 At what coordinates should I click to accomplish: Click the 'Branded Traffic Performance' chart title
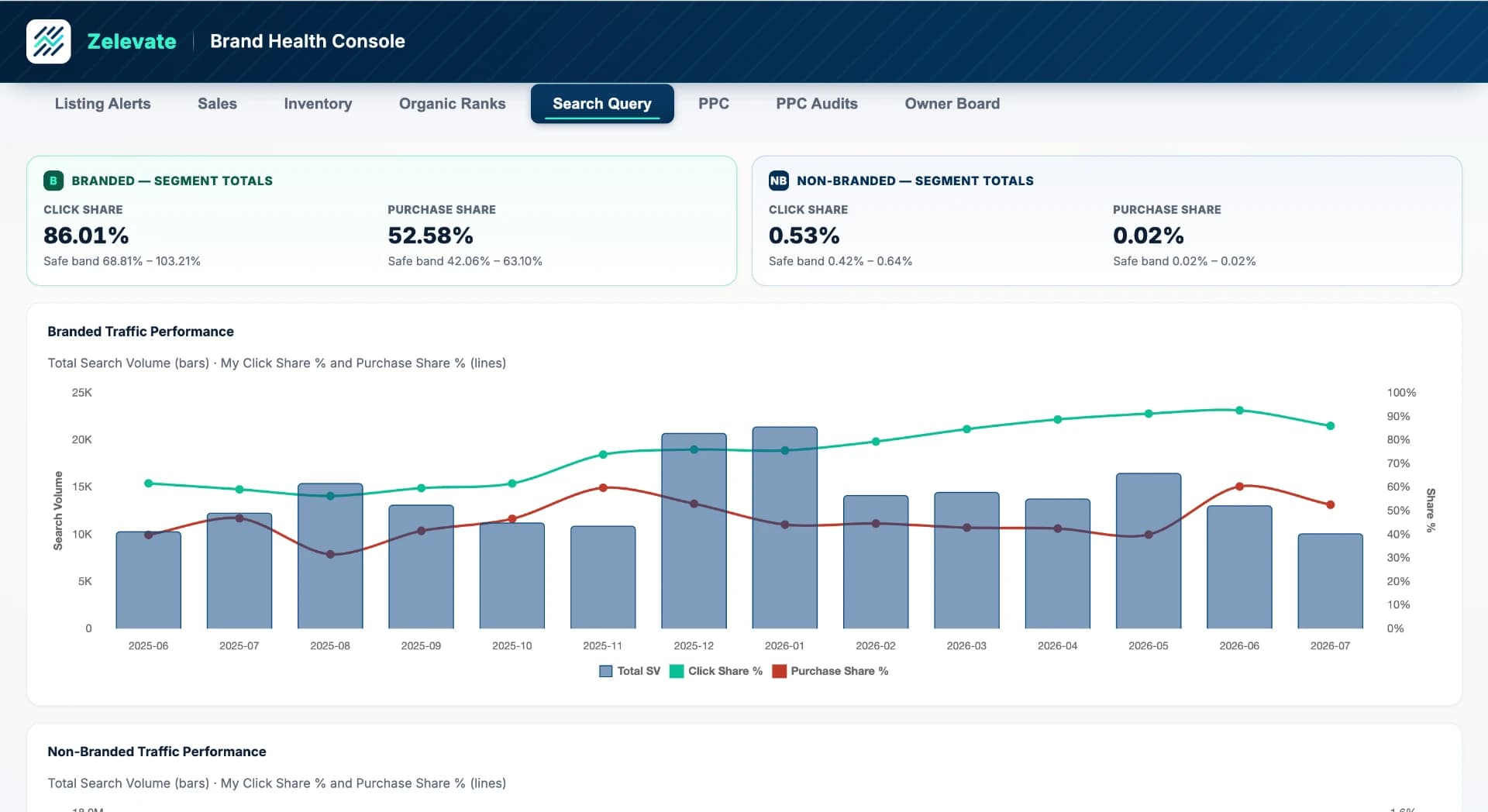140,332
